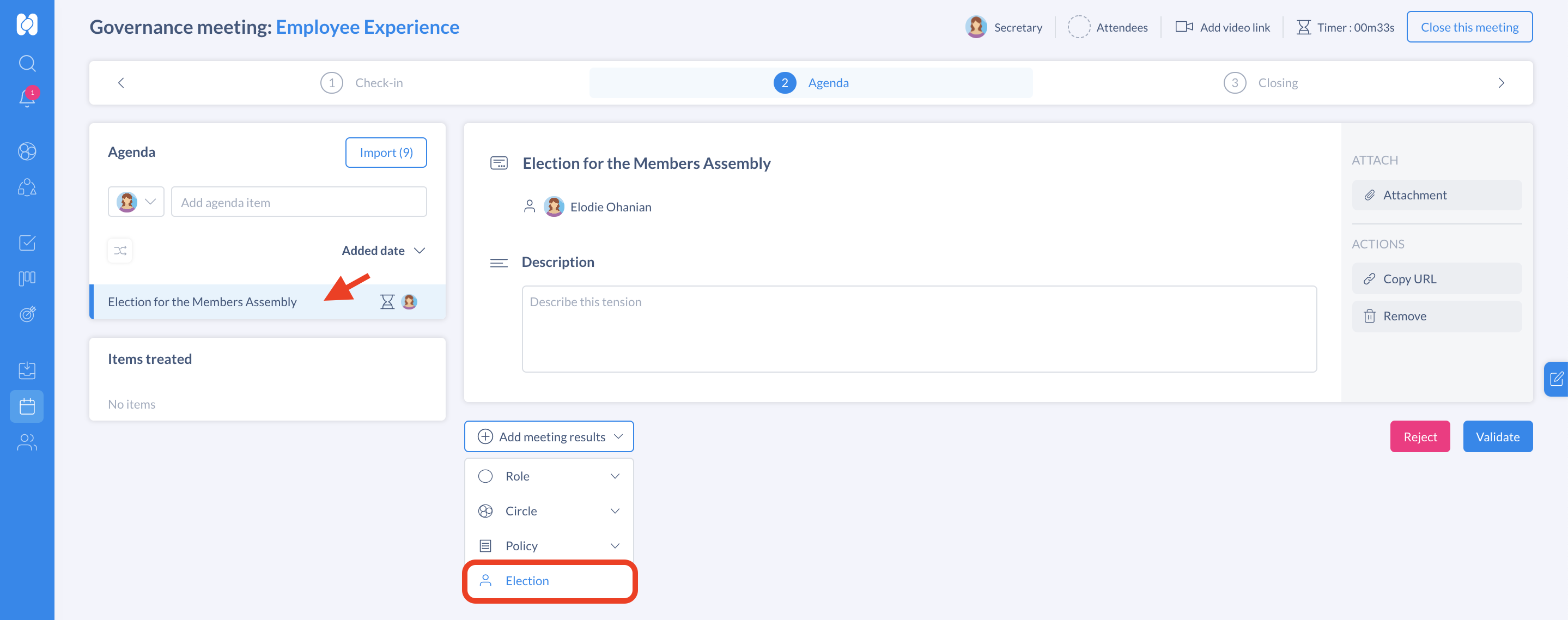Click Close this meeting button

coord(1469,27)
